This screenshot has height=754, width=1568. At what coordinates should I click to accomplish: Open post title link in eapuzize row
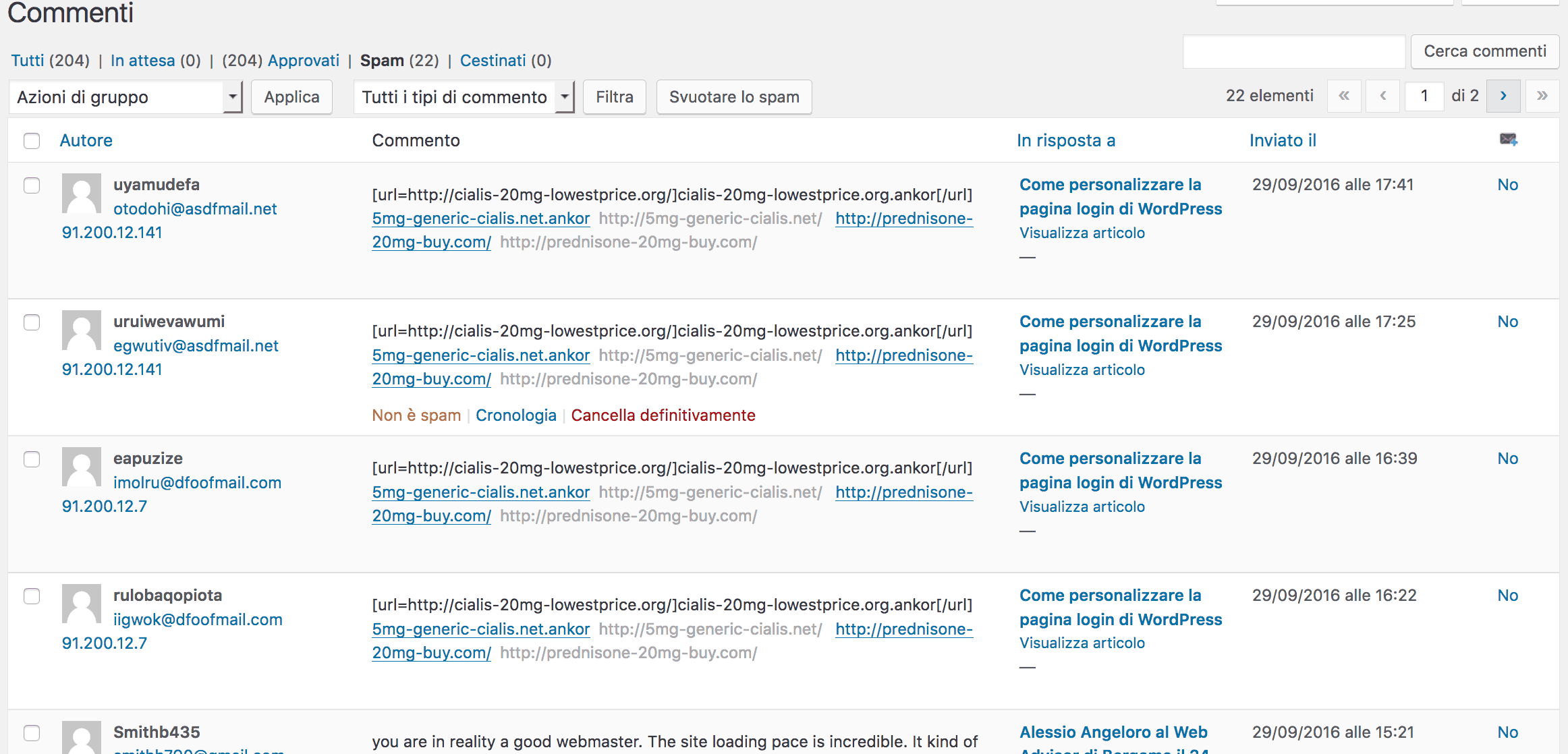[1121, 471]
